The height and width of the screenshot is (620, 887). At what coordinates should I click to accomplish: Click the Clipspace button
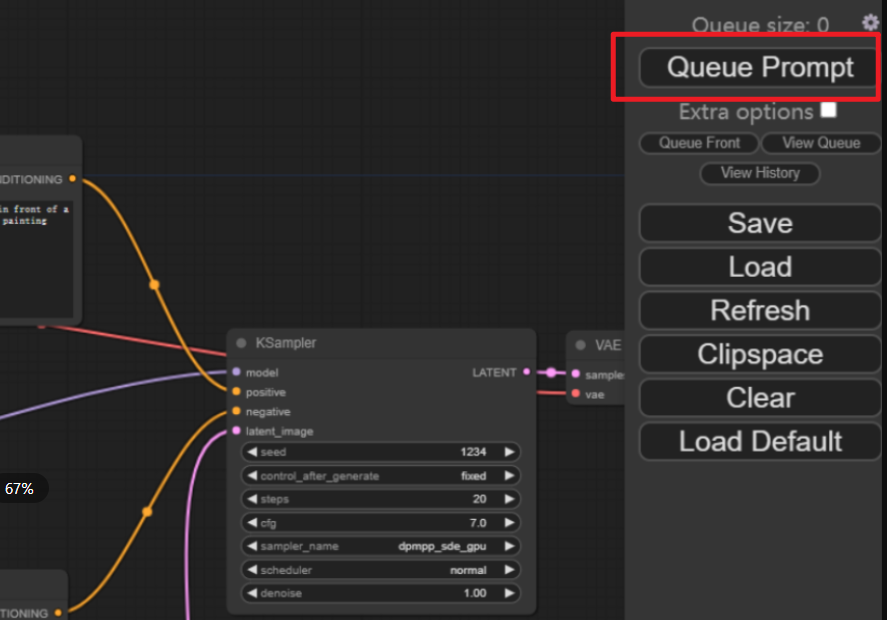coord(760,354)
